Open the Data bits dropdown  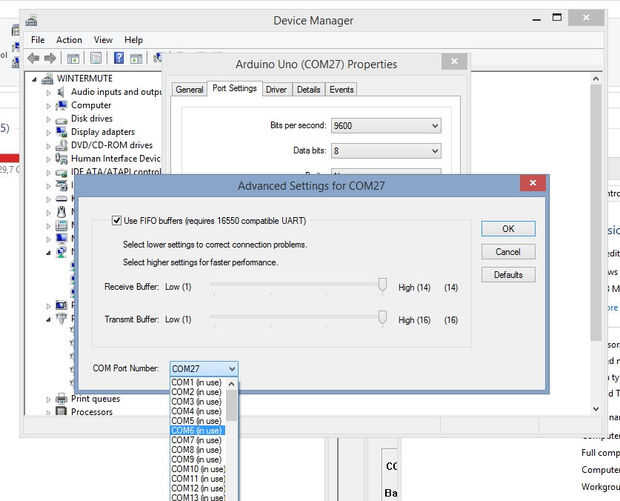[386, 151]
